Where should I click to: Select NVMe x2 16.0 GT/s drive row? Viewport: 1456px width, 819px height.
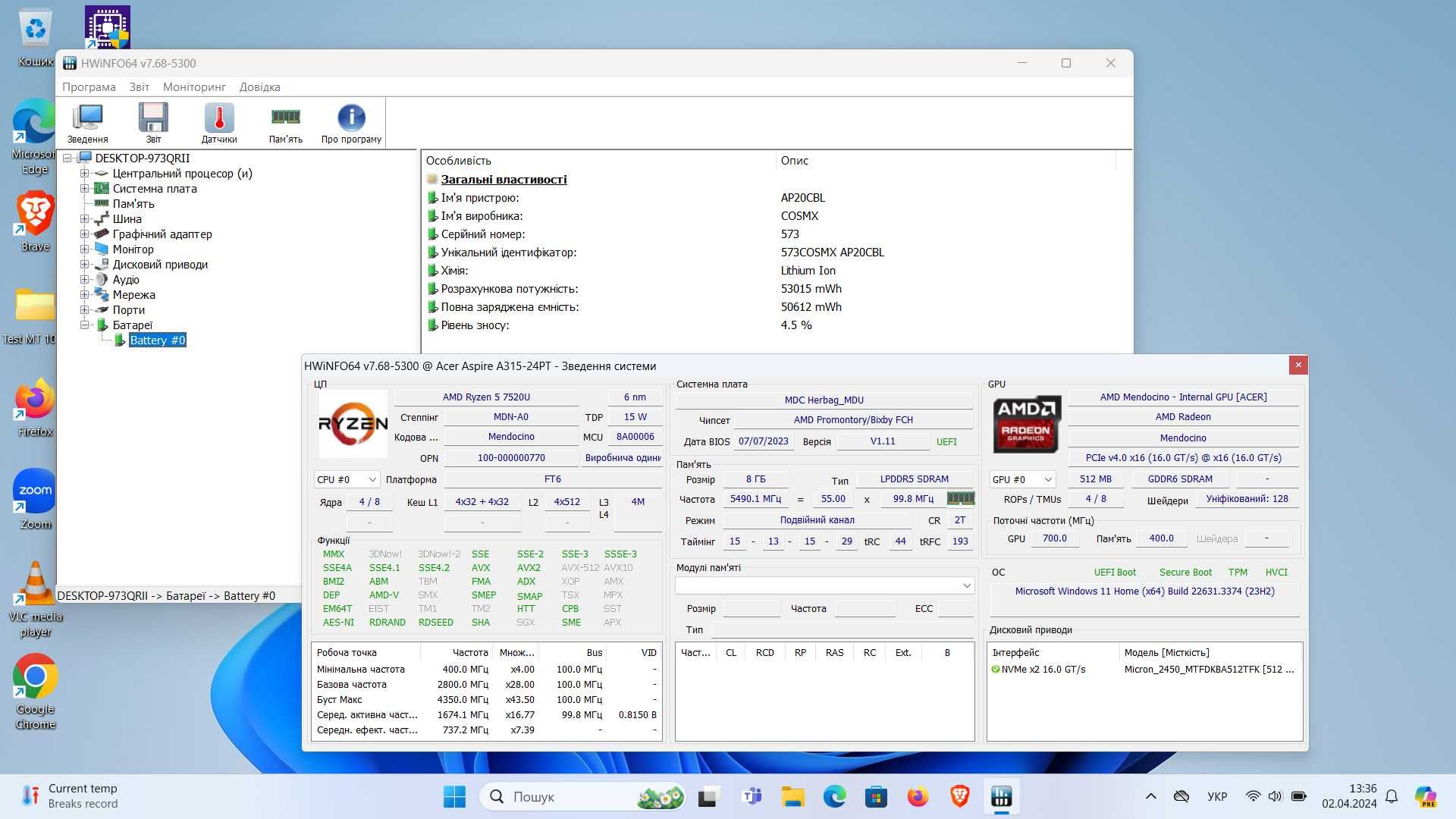tap(1144, 670)
